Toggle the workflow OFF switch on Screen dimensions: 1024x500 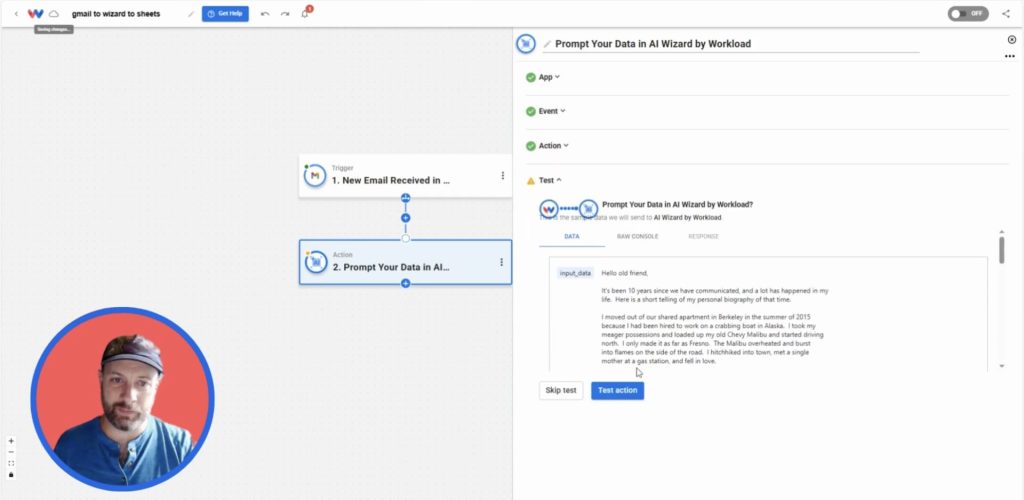[968, 14]
